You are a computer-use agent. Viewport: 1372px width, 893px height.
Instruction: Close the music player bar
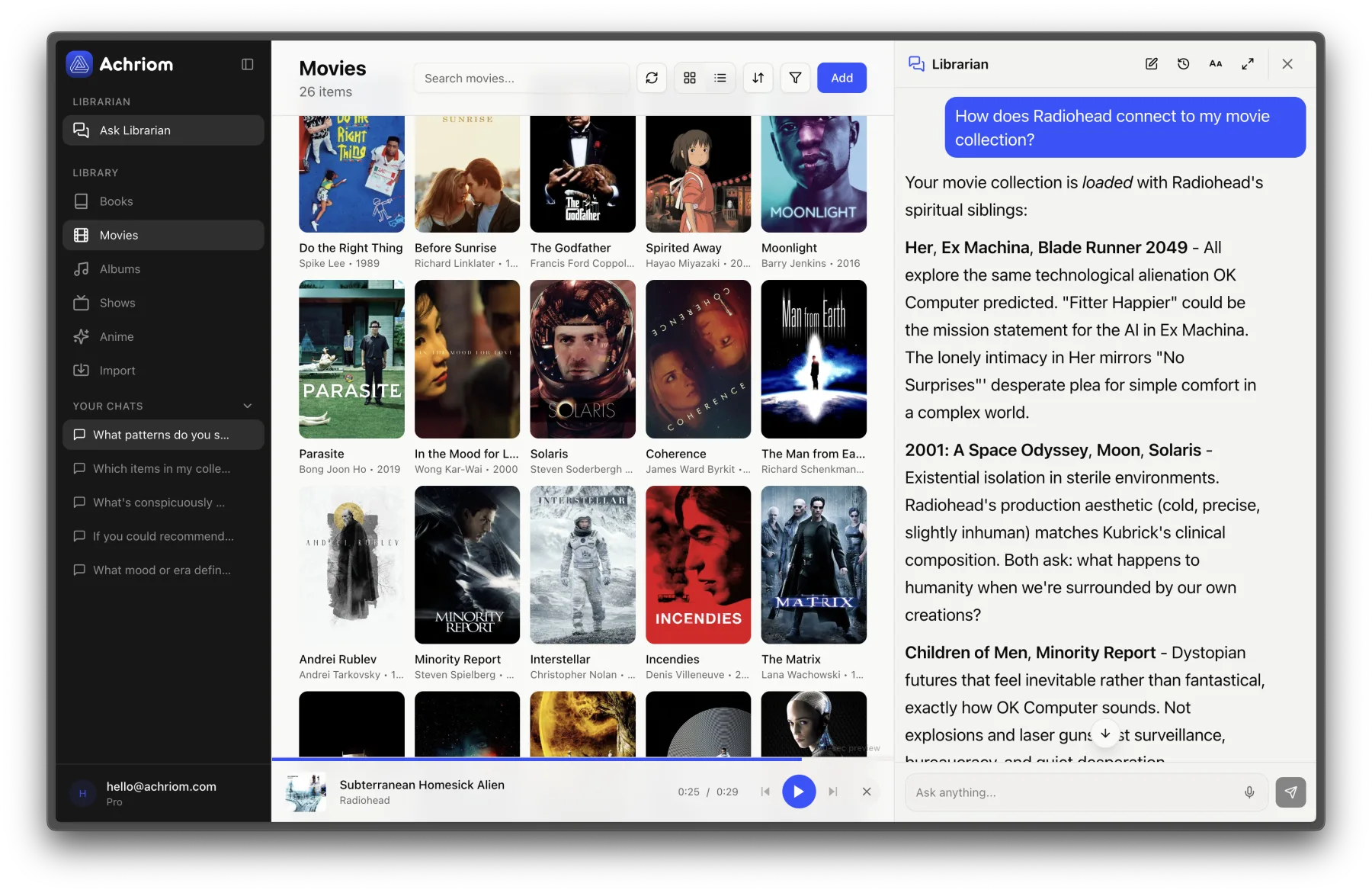click(867, 792)
